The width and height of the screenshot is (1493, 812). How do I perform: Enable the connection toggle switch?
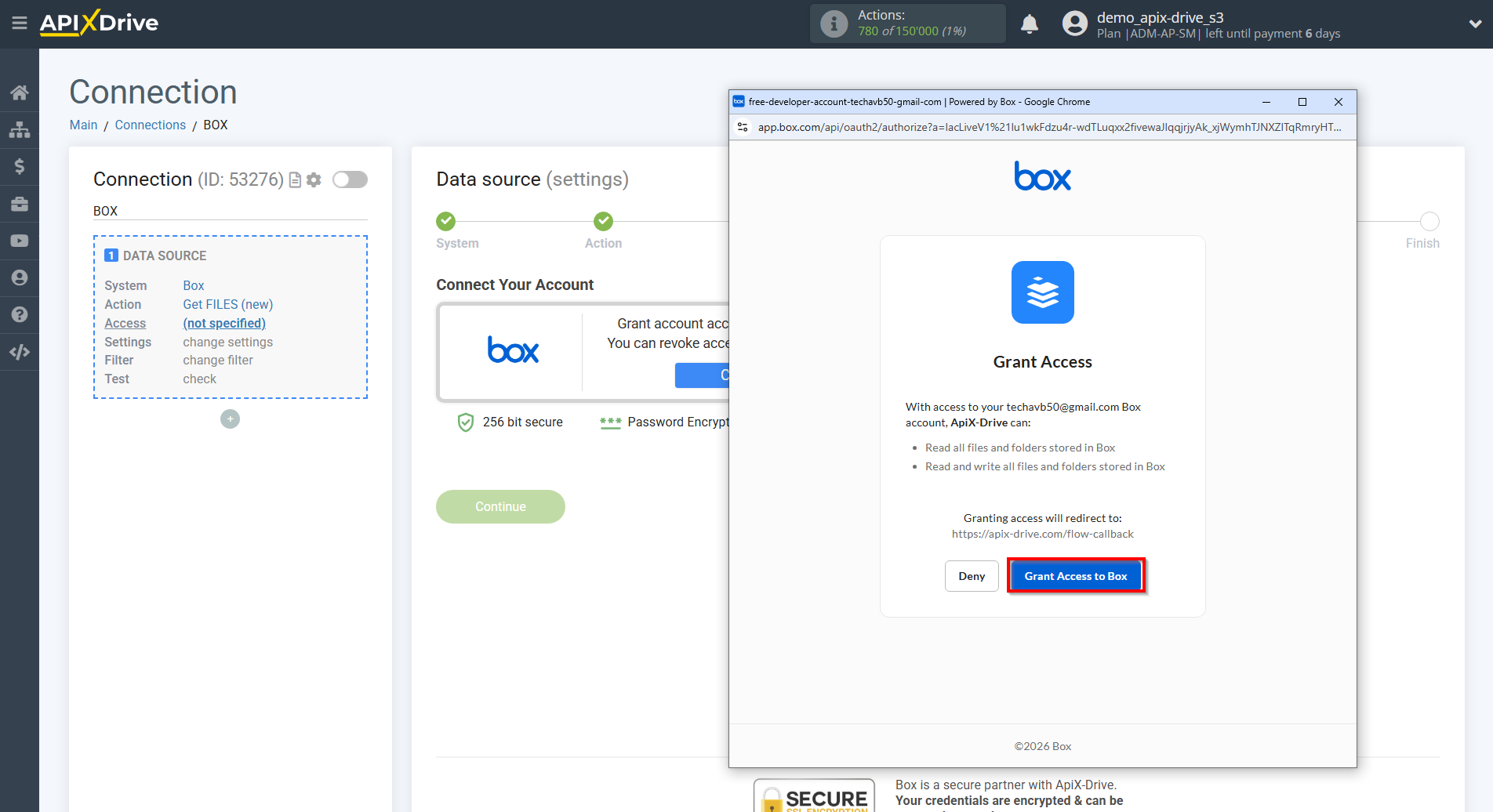point(350,179)
